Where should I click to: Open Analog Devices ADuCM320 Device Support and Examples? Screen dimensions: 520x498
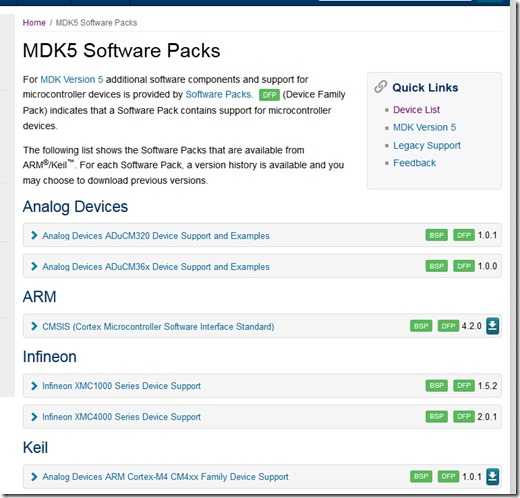point(156,236)
